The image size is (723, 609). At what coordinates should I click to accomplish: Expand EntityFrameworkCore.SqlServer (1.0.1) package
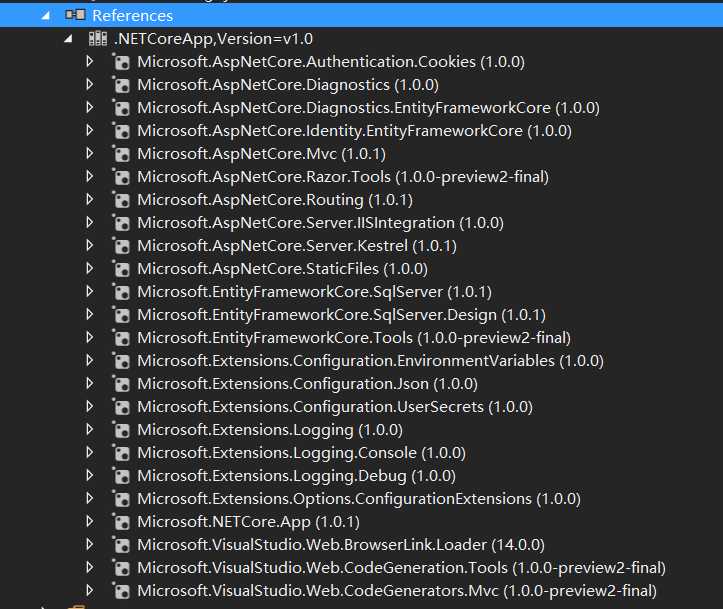point(90,291)
